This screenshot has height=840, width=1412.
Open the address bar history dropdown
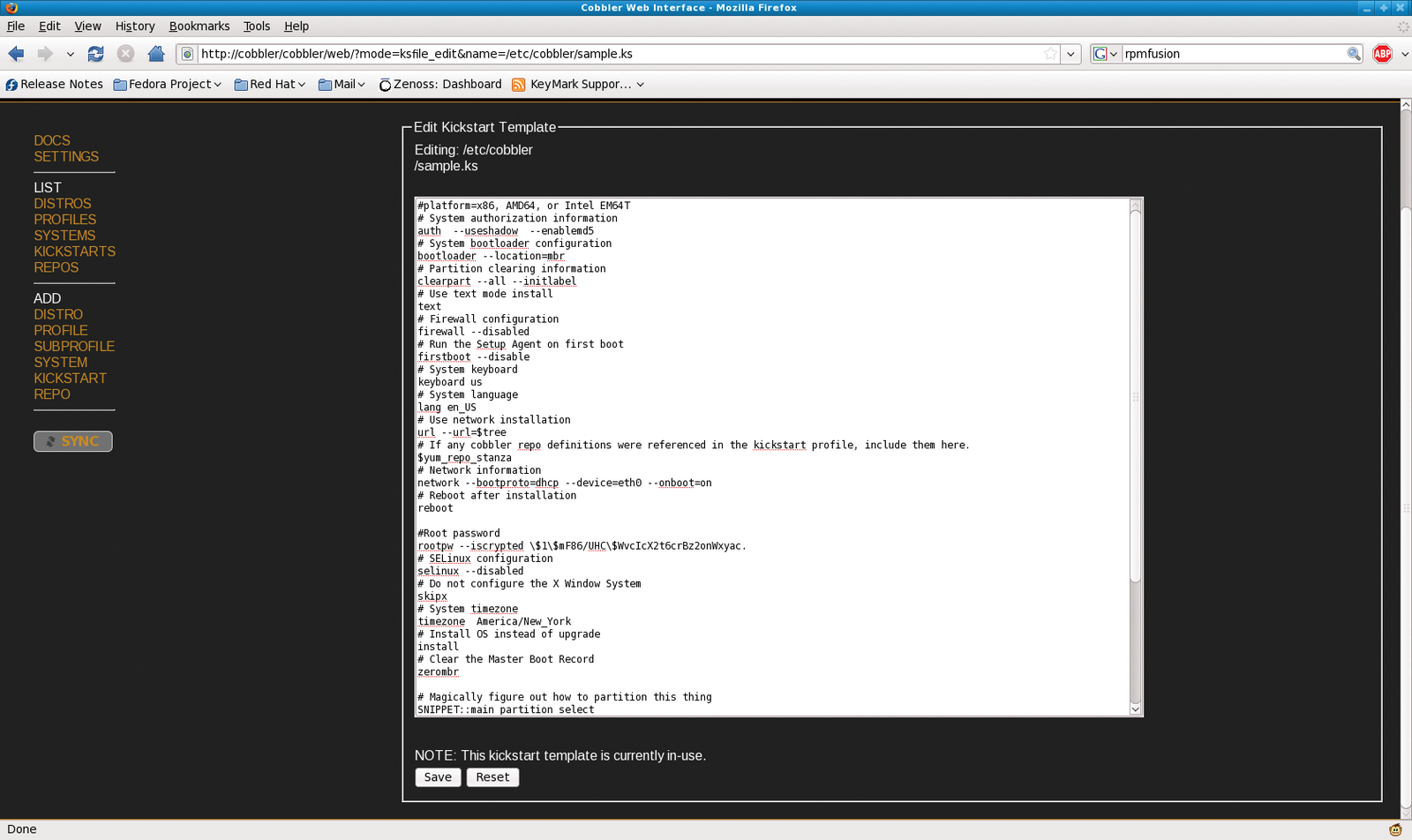coord(1070,54)
